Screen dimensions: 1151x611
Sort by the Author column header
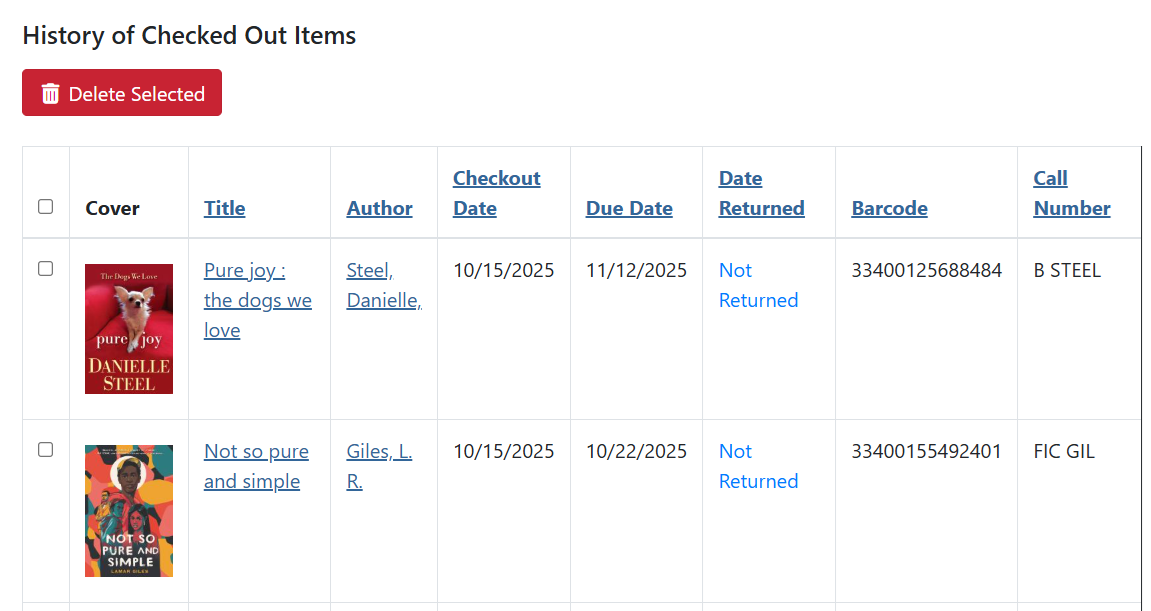[380, 208]
